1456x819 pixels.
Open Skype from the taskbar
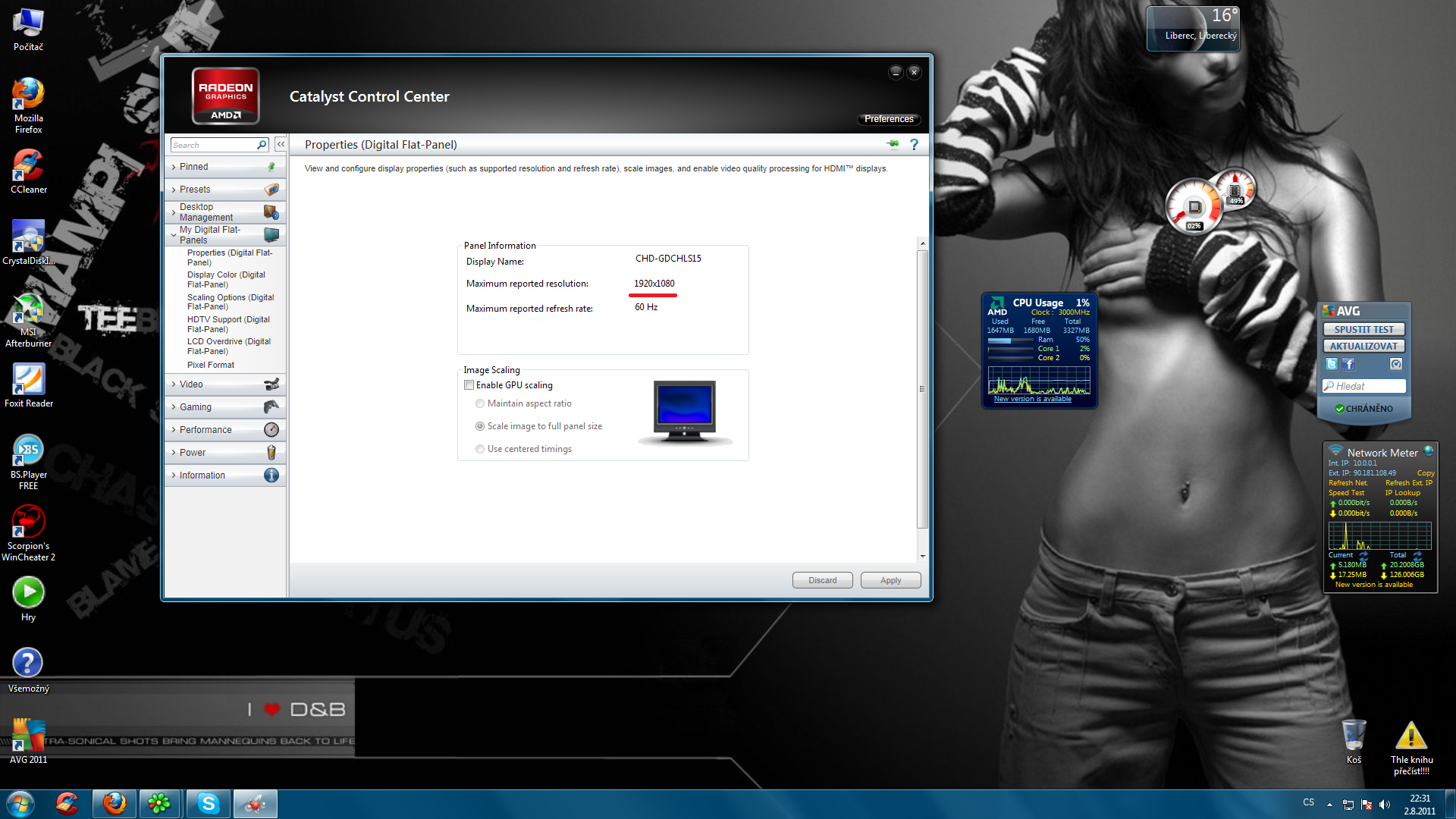click(x=208, y=803)
